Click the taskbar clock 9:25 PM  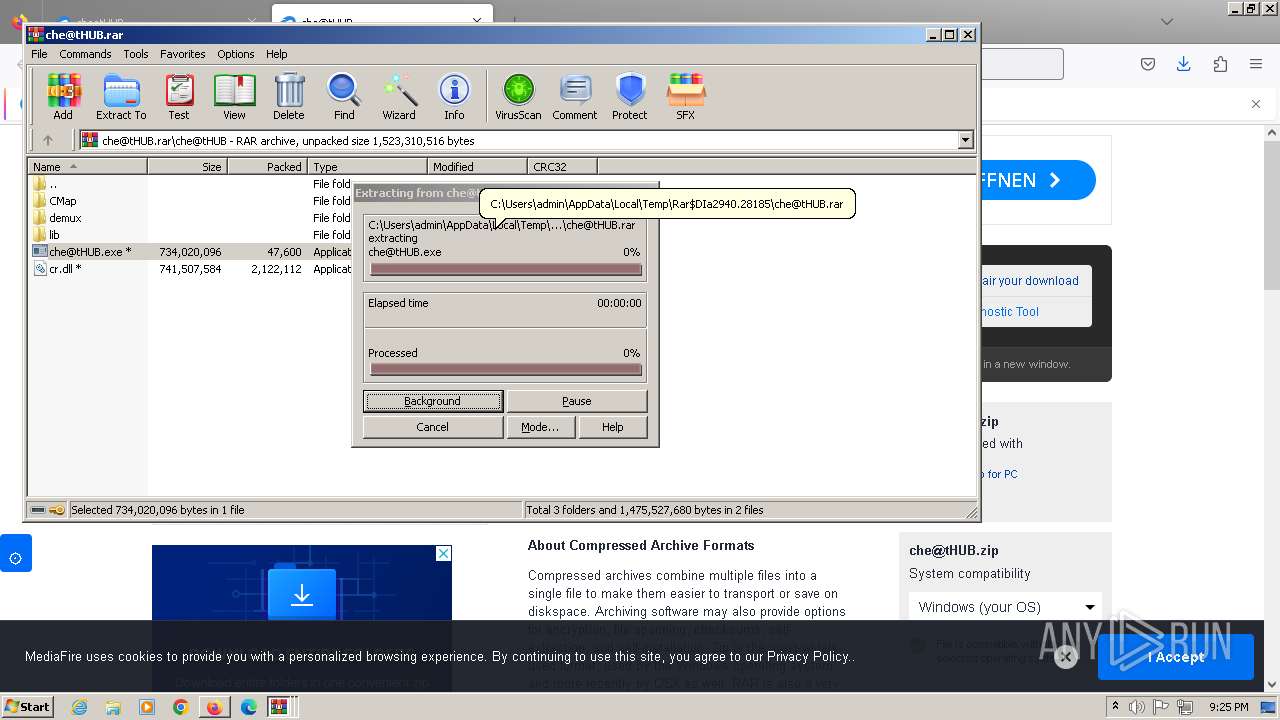1228,707
